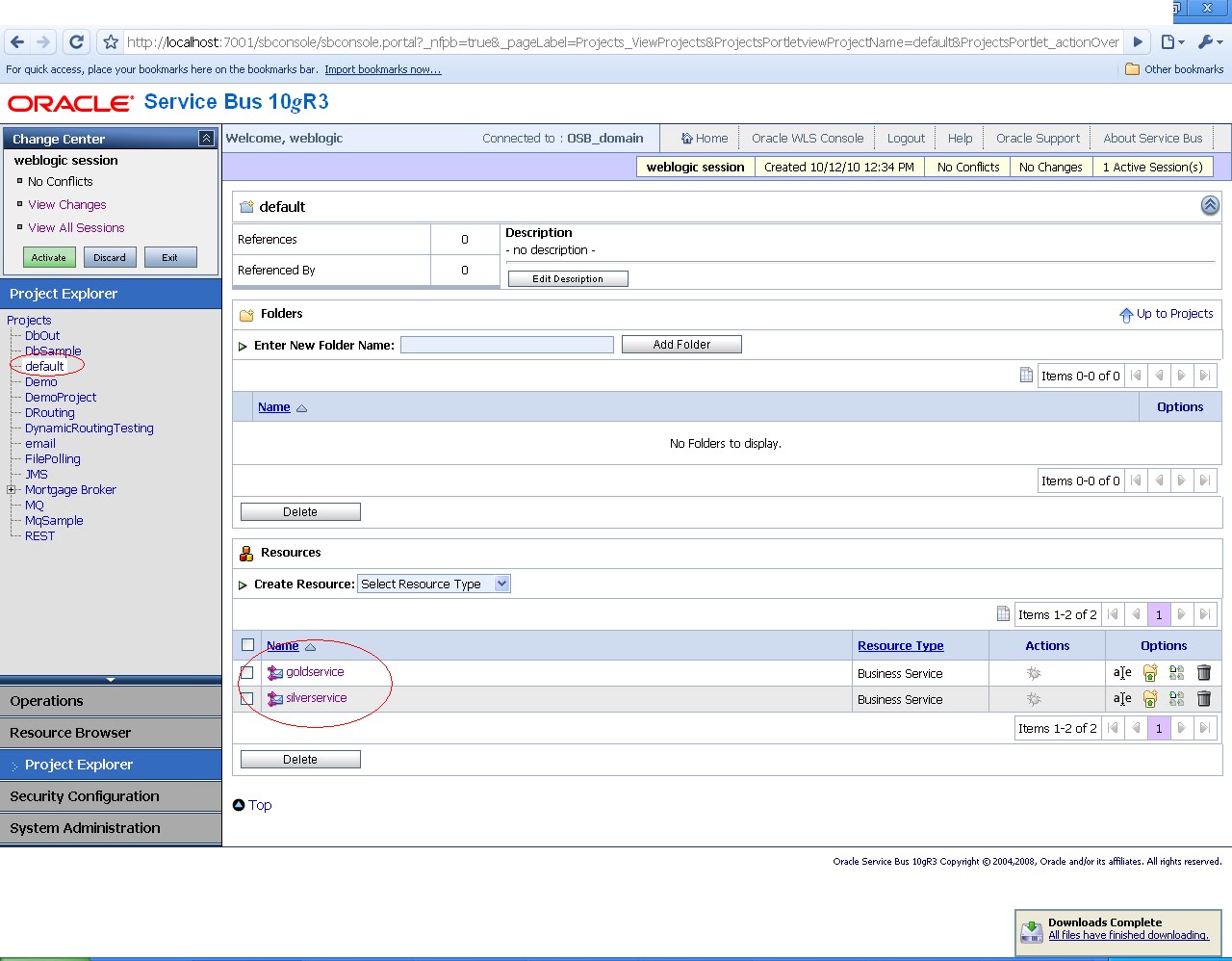Click Delete button under the Resources table
1232x961 pixels.
tap(300, 759)
